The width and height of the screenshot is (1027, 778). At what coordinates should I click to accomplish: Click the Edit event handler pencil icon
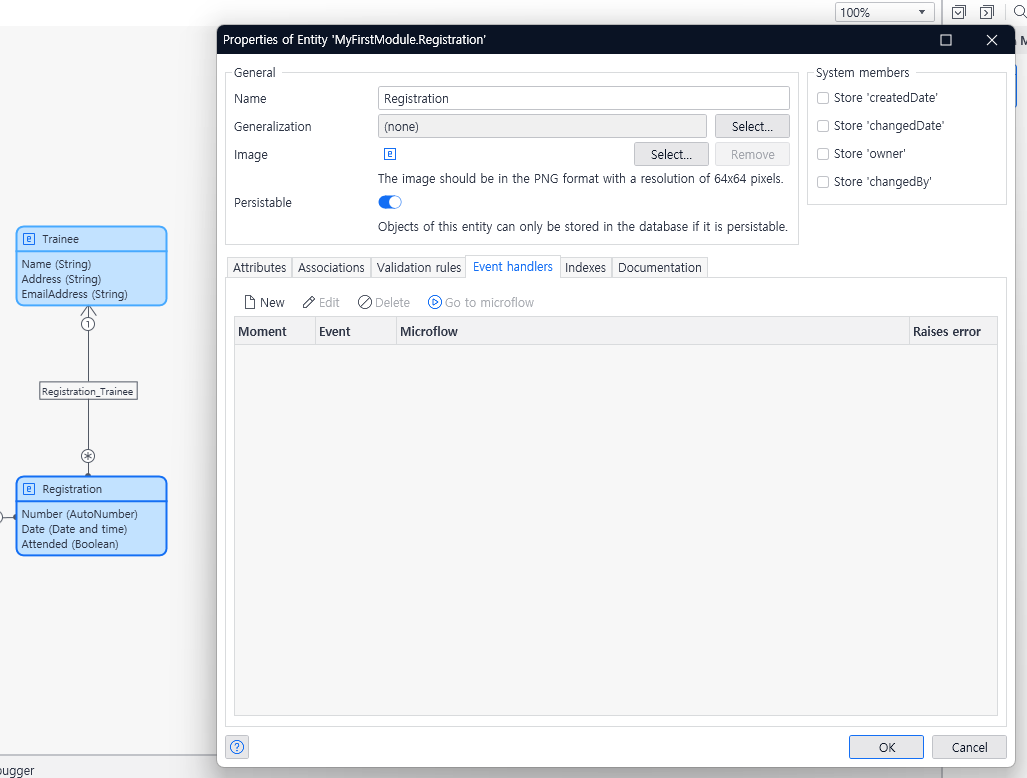pyautogui.click(x=308, y=303)
